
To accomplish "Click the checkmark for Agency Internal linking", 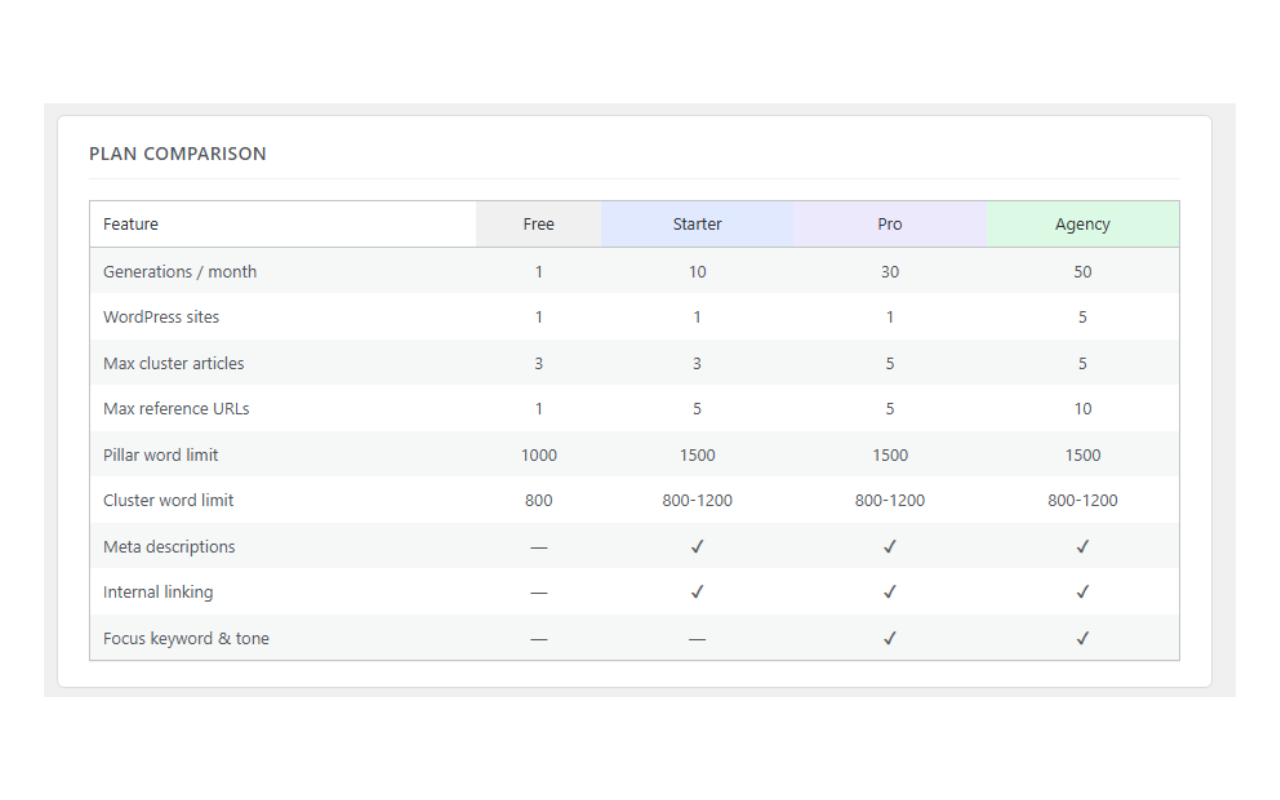I will coord(1083,592).
